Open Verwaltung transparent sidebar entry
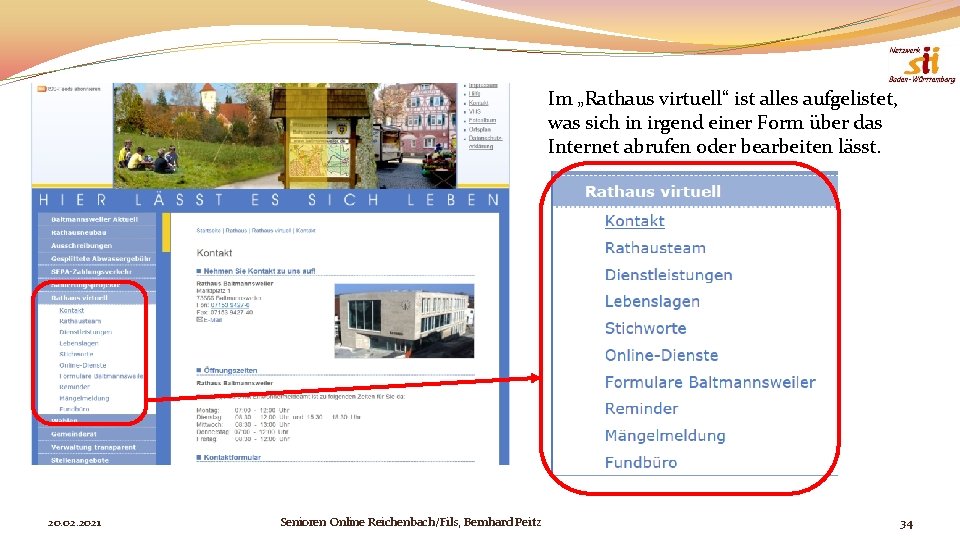 point(93,448)
